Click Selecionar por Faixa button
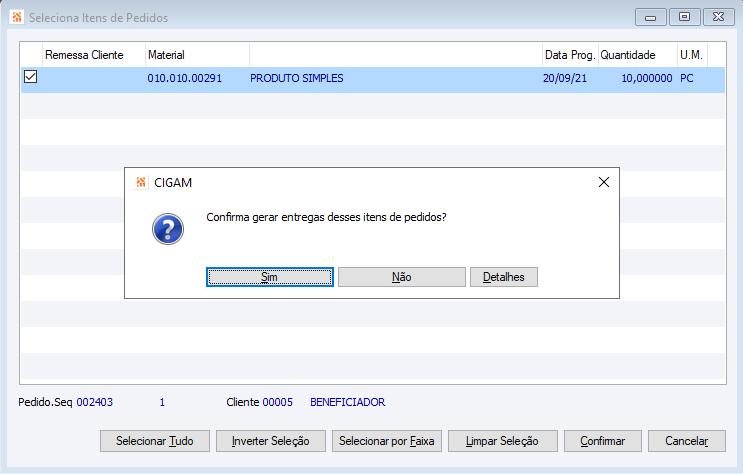This screenshot has height=474, width=743. coord(387,441)
